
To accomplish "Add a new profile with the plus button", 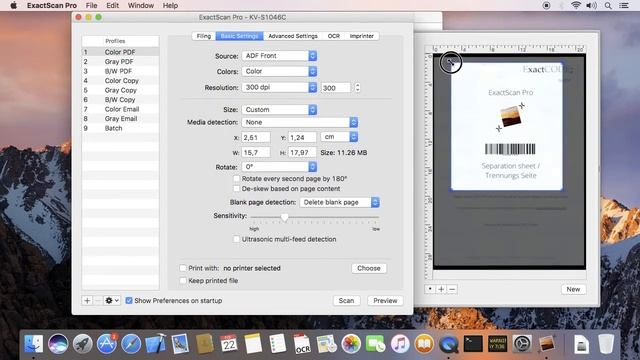I will coord(87,300).
